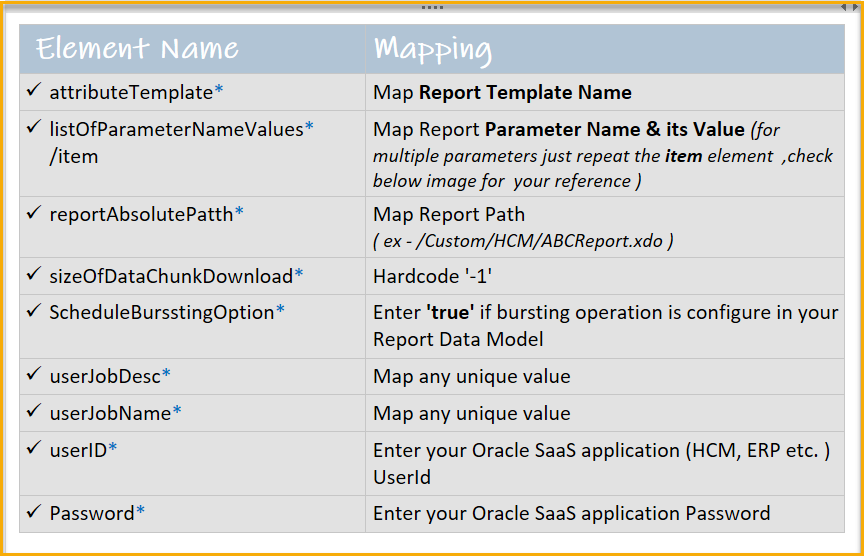The image size is (864, 556).
Task: Click the blue asterisk after Password
Action: tap(141, 512)
